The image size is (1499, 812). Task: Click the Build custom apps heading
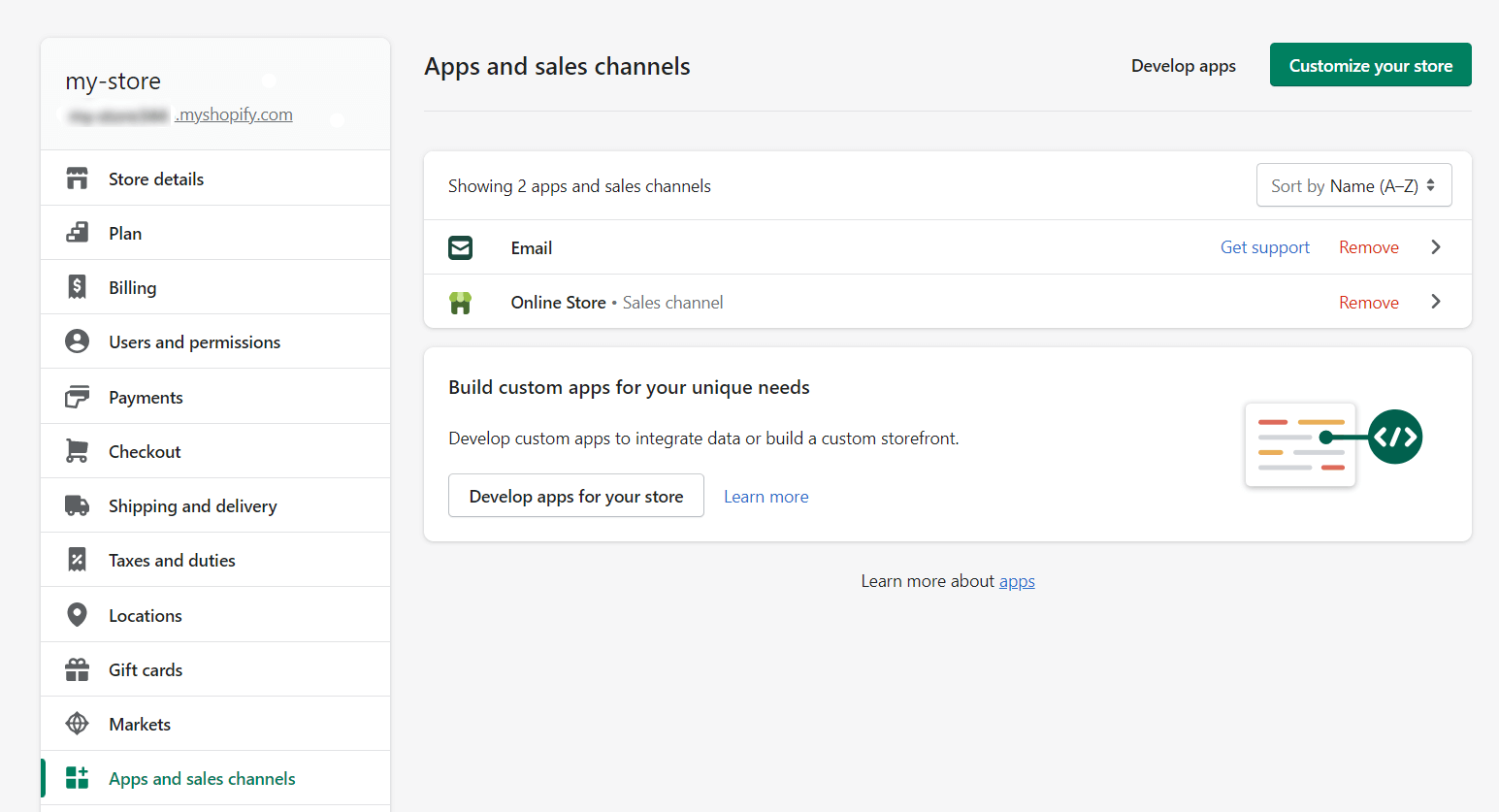coord(629,387)
